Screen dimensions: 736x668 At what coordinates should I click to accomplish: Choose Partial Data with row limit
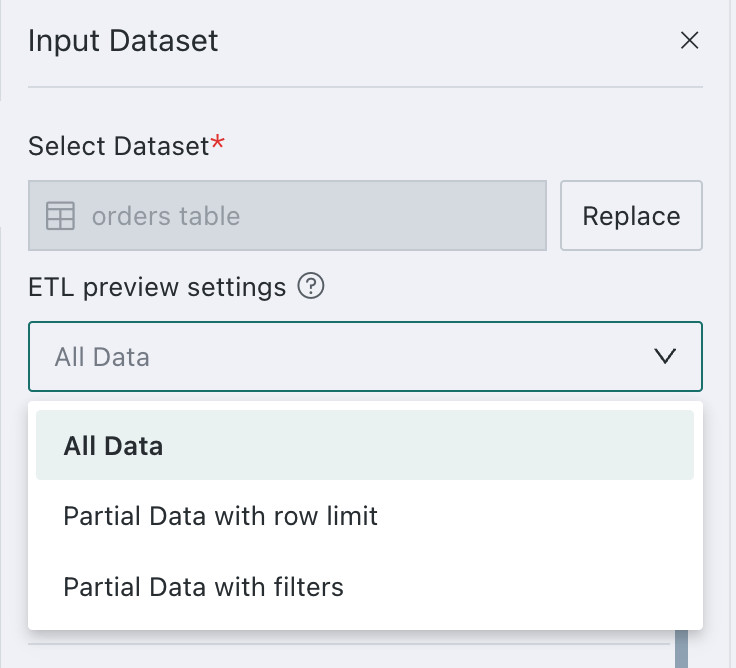pos(365,516)
